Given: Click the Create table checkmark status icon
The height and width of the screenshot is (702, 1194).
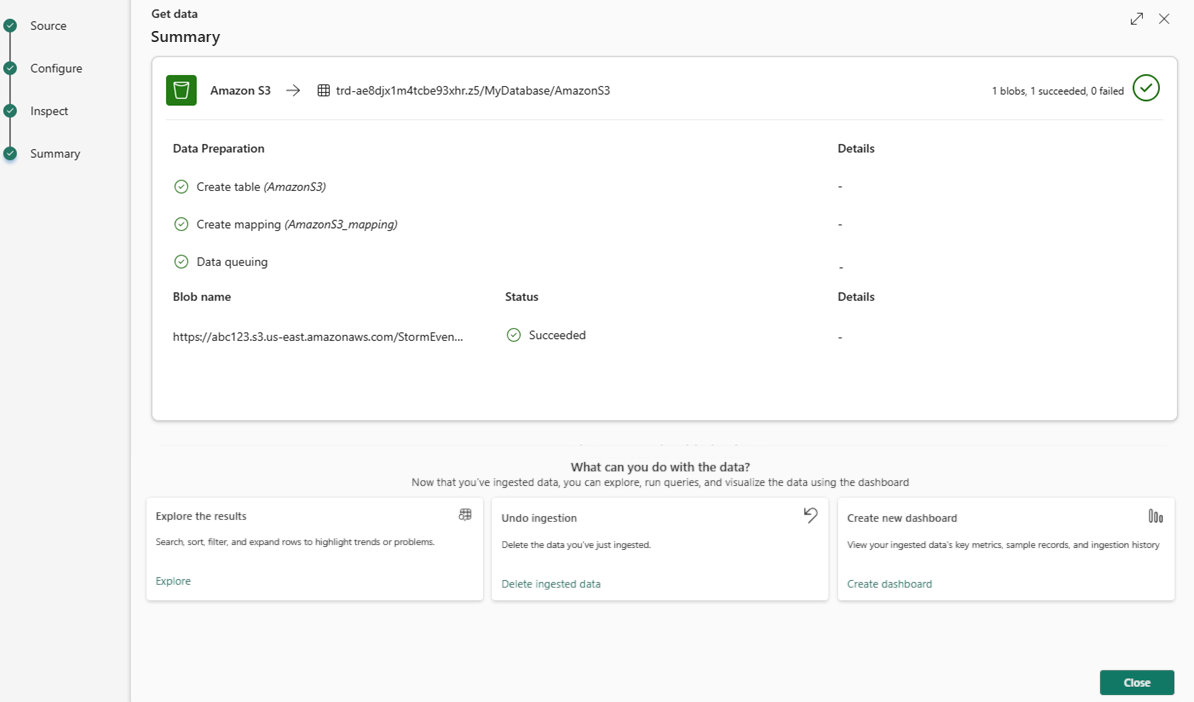Looking at the screenshot, I should [181, 186].
